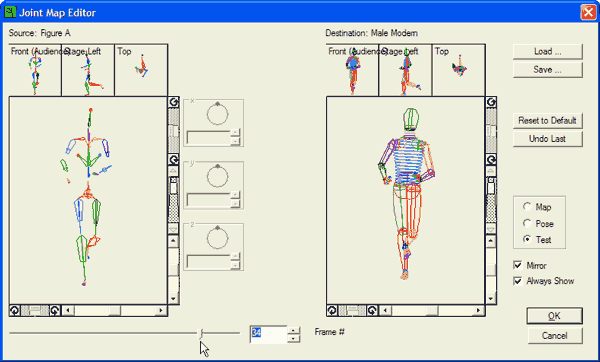600x362 pixels.
Task: Click the zoom-out triangle beside the Destination view
Action: pyautogui.click(x=491, y=228)
